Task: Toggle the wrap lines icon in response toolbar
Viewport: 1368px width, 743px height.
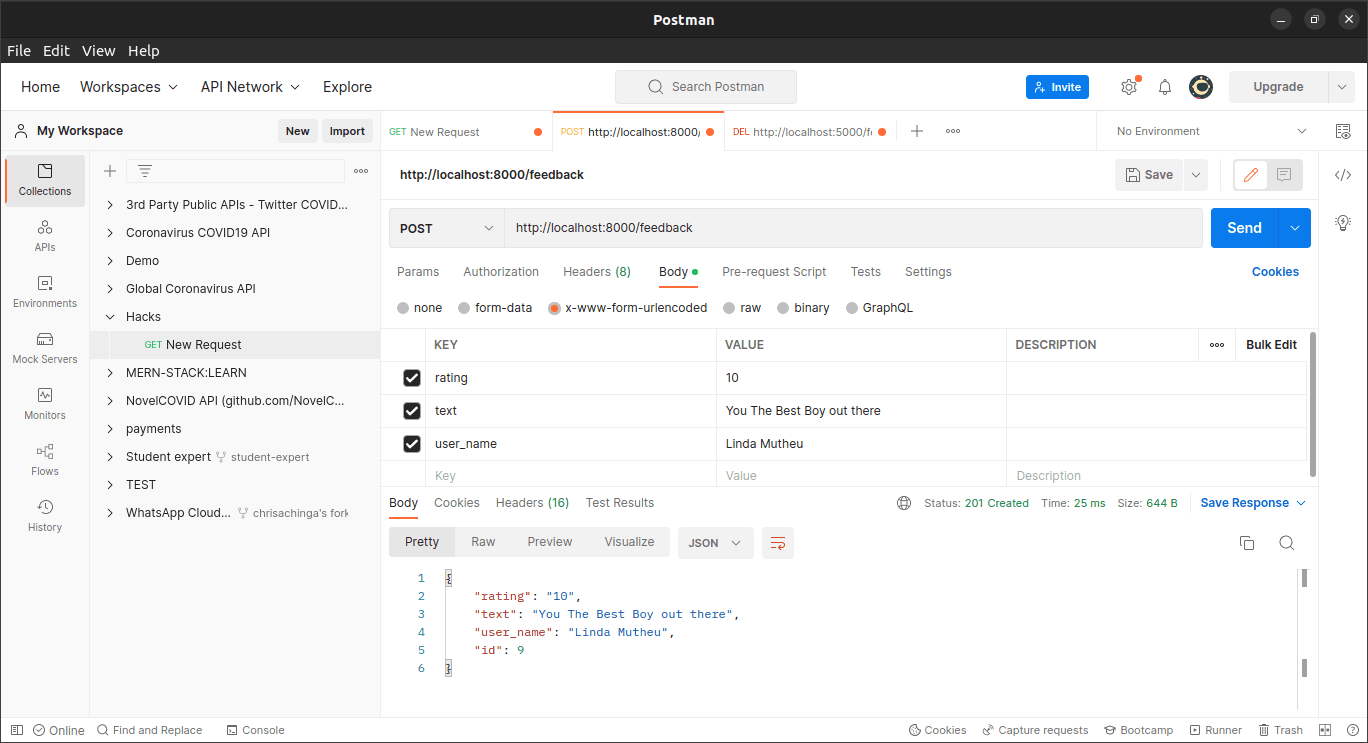Action: 778,543
